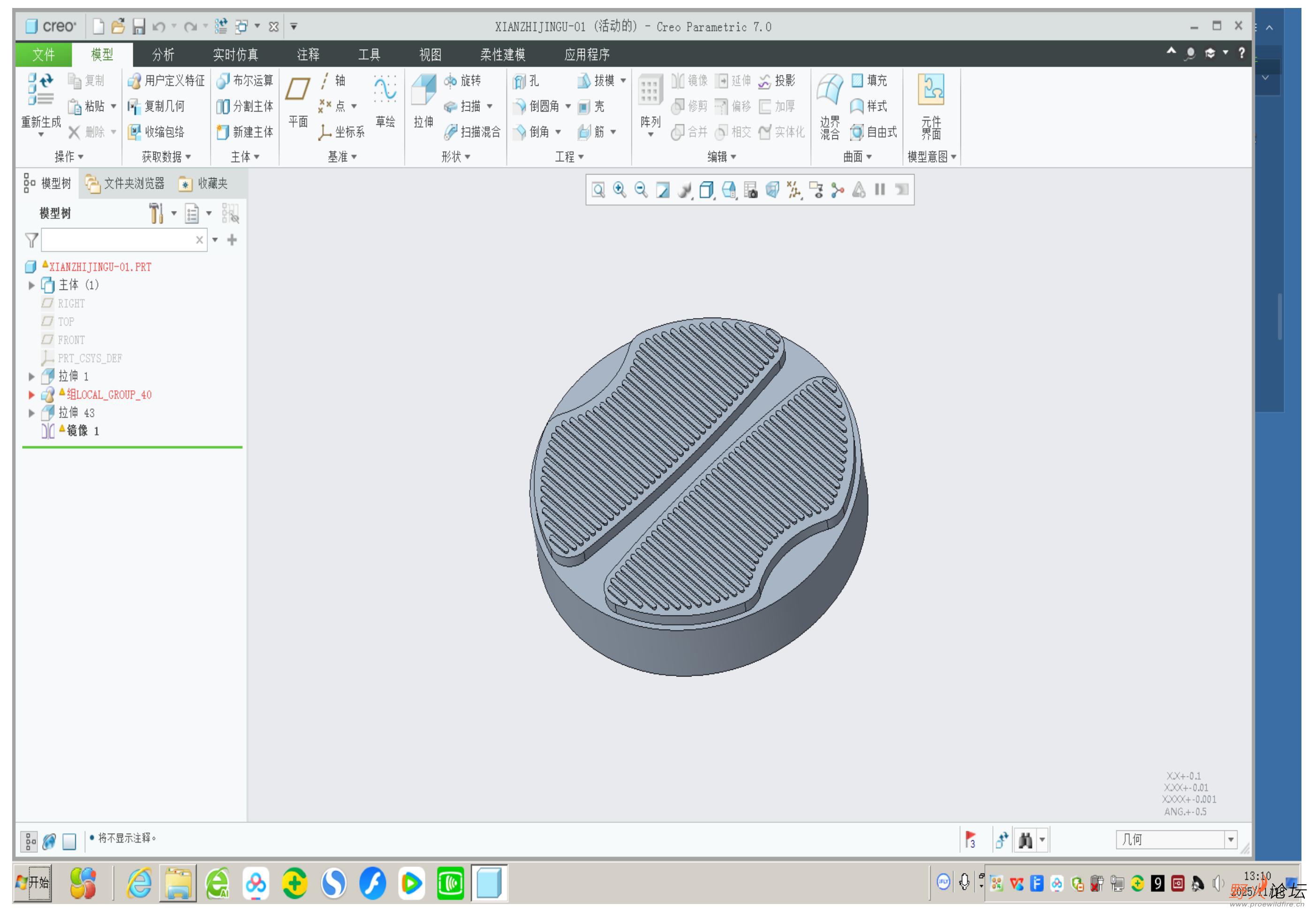Image resolution: width=1316 pixels, height=912 pixels.
Task: Click the Refit view icon in graphics toolbar
Action: 598,190
